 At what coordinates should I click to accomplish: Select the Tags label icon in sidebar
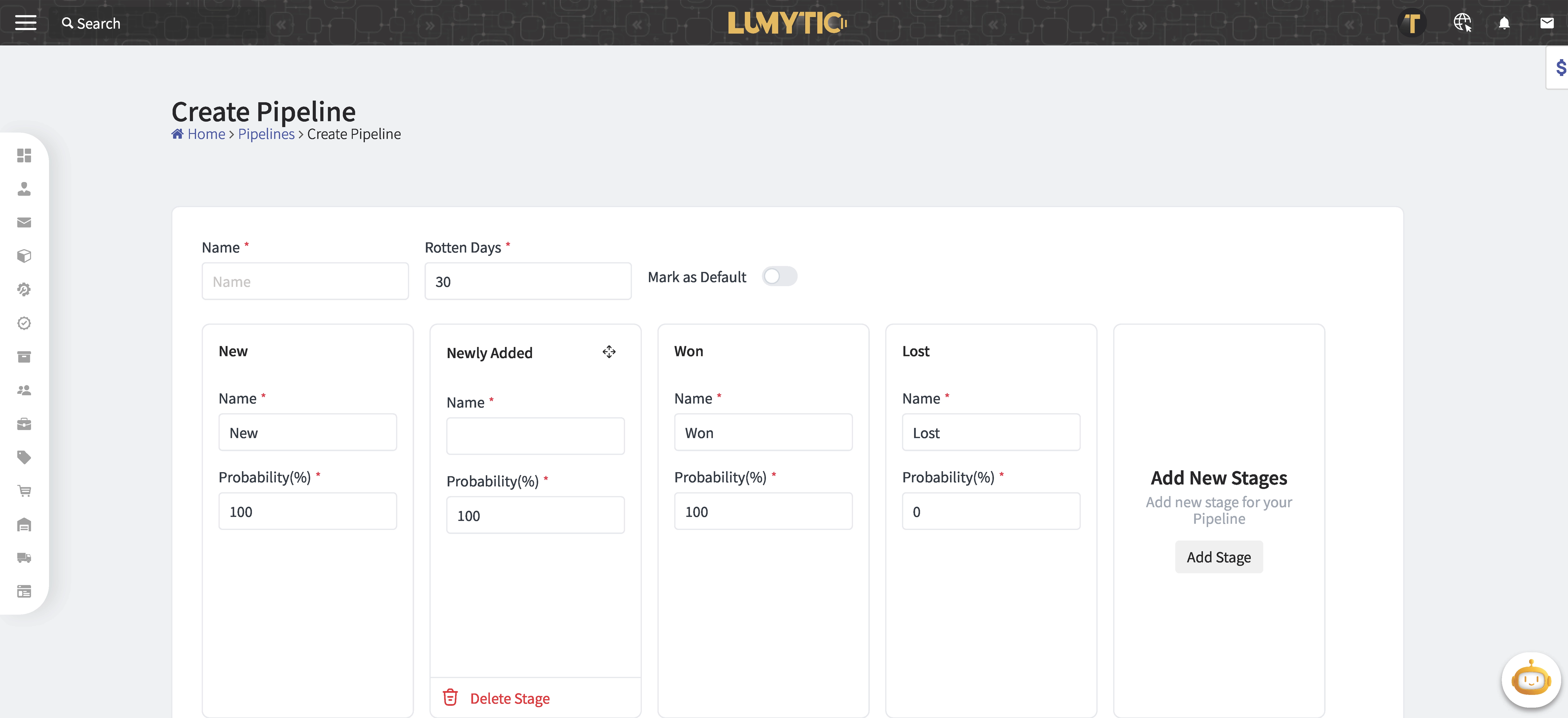click(x=24, y=457)
